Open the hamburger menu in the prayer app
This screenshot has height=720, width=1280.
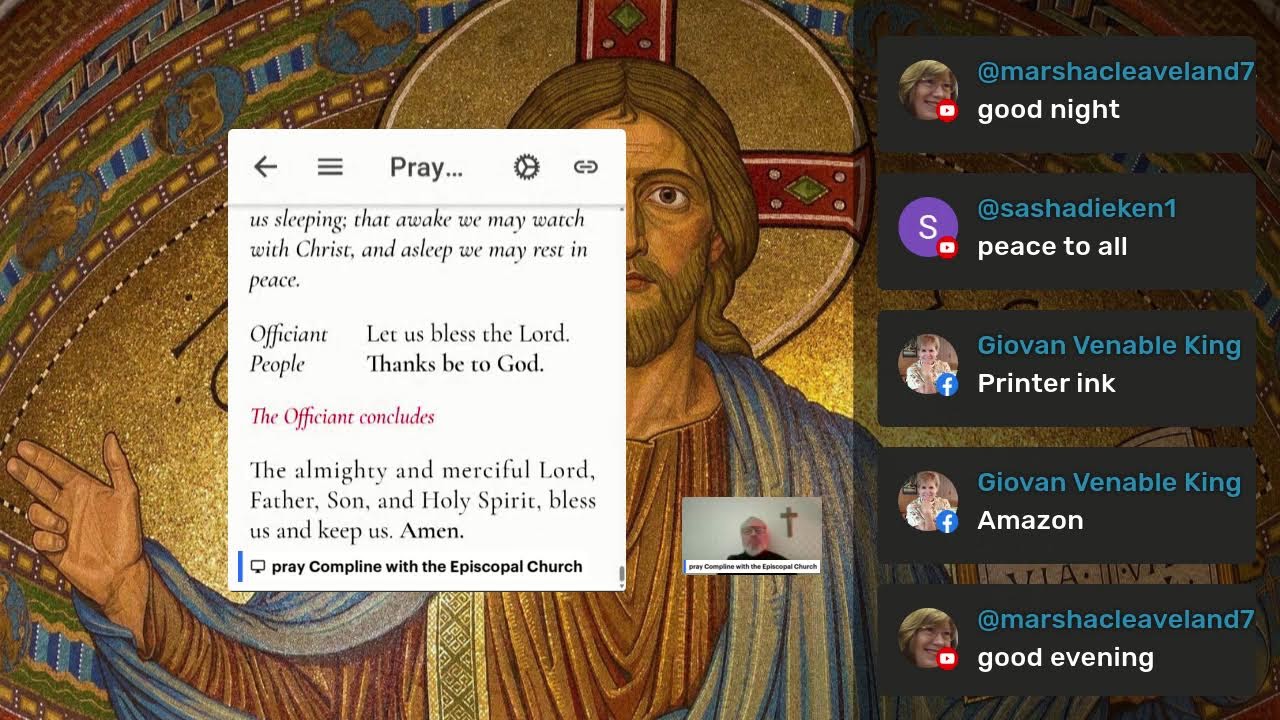click(330, 167)
